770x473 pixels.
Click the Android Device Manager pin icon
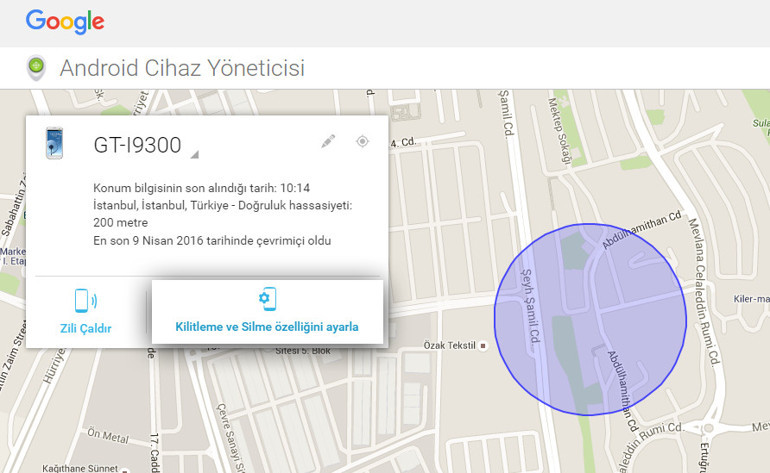[36, 68]
